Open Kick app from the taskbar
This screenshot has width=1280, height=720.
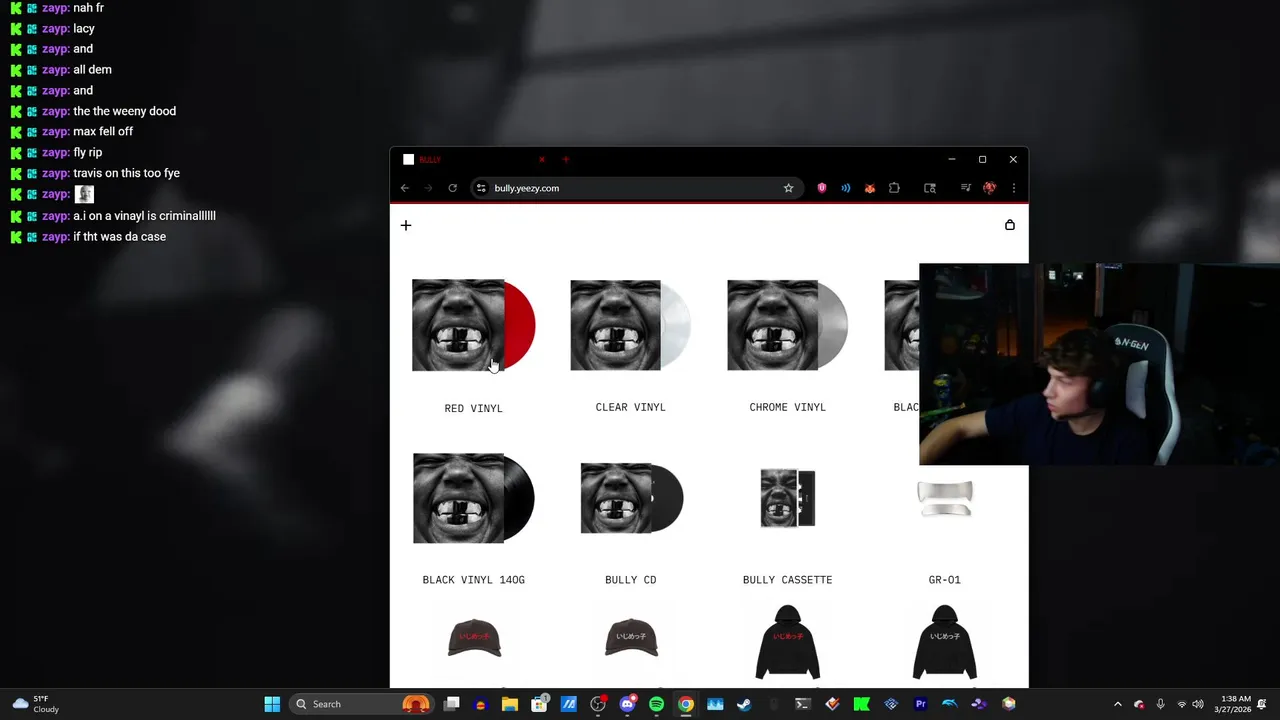[x=861, y=704]
